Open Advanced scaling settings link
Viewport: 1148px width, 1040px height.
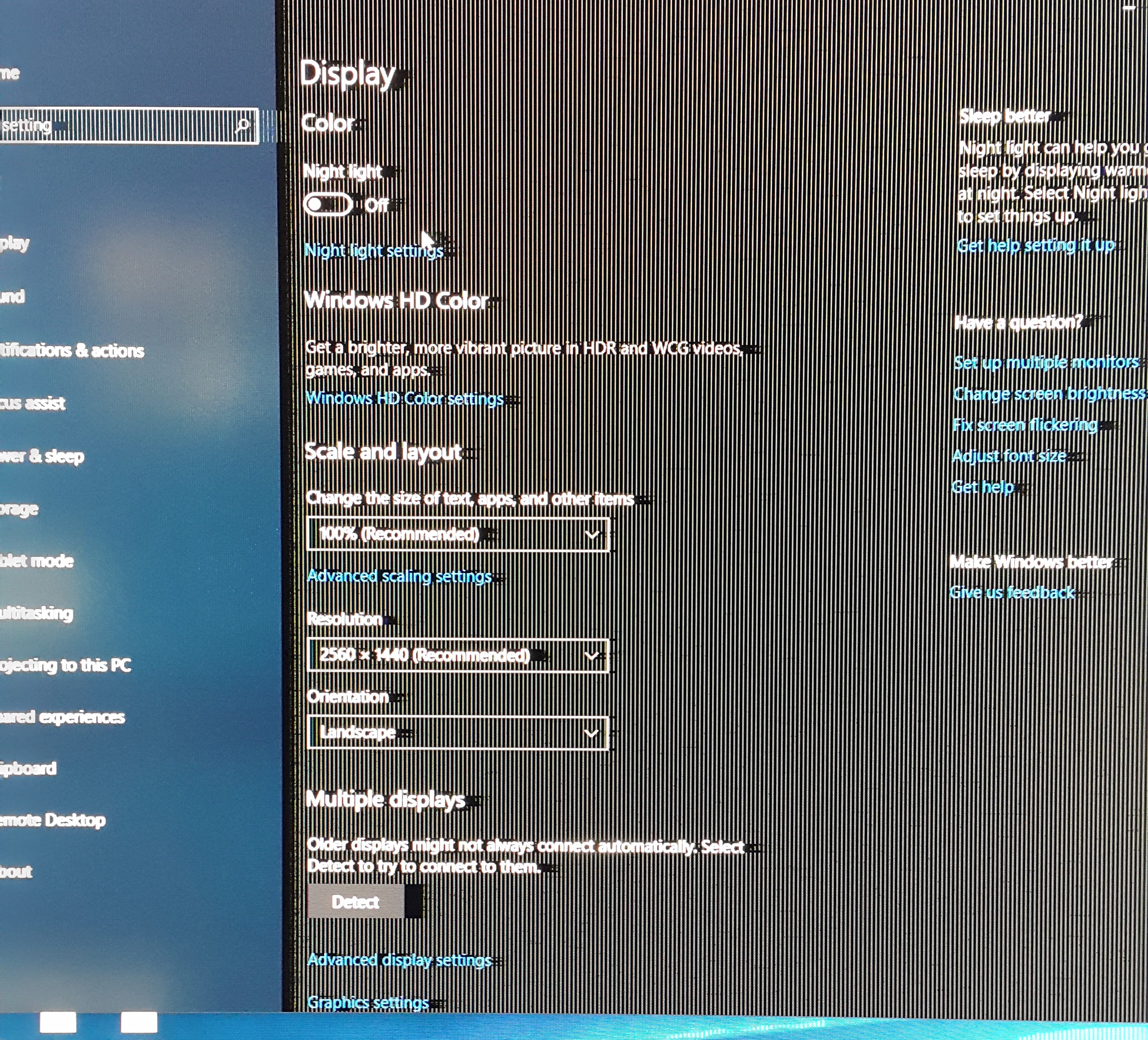point(399,576)
